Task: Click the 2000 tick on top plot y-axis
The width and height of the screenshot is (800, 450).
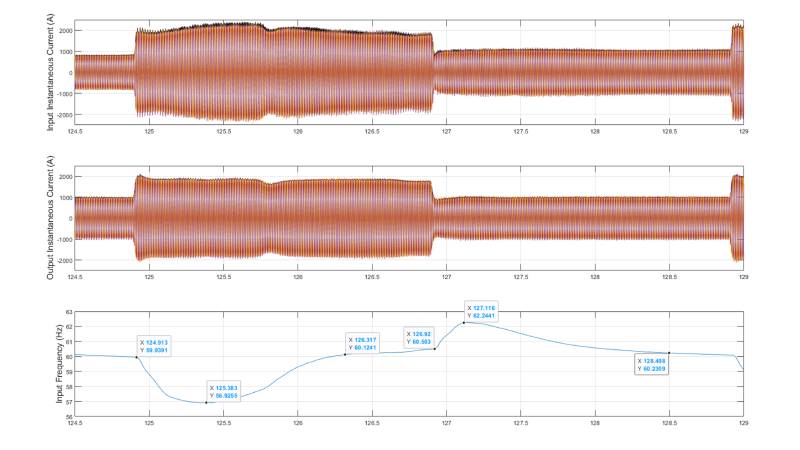Action: (x=62, y=31)
